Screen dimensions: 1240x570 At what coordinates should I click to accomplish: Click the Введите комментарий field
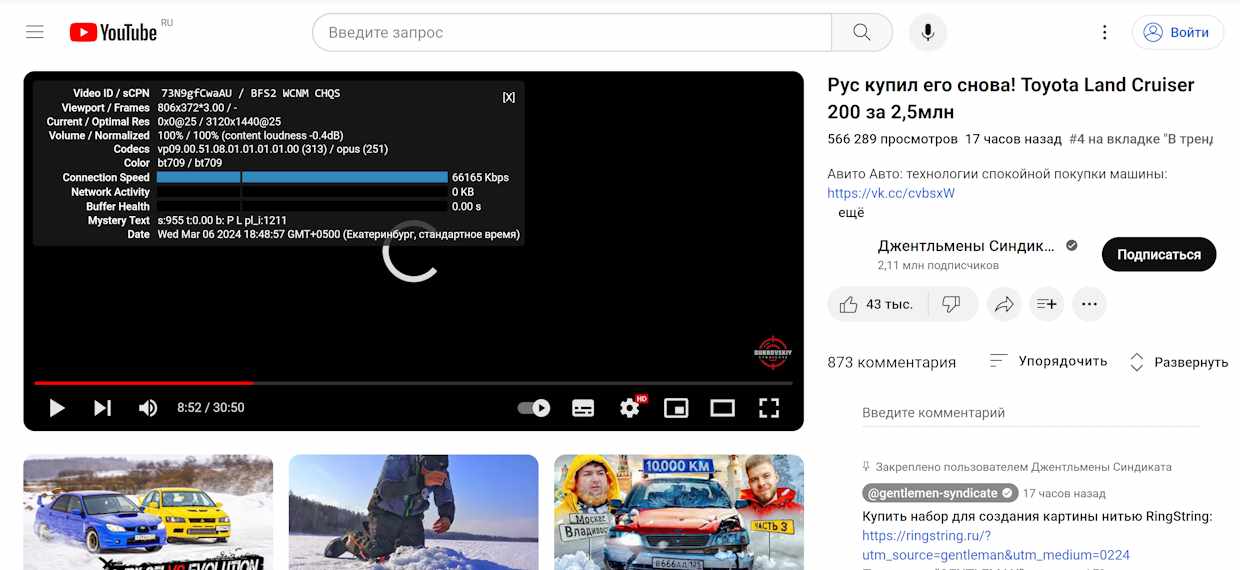[1031, 413]
